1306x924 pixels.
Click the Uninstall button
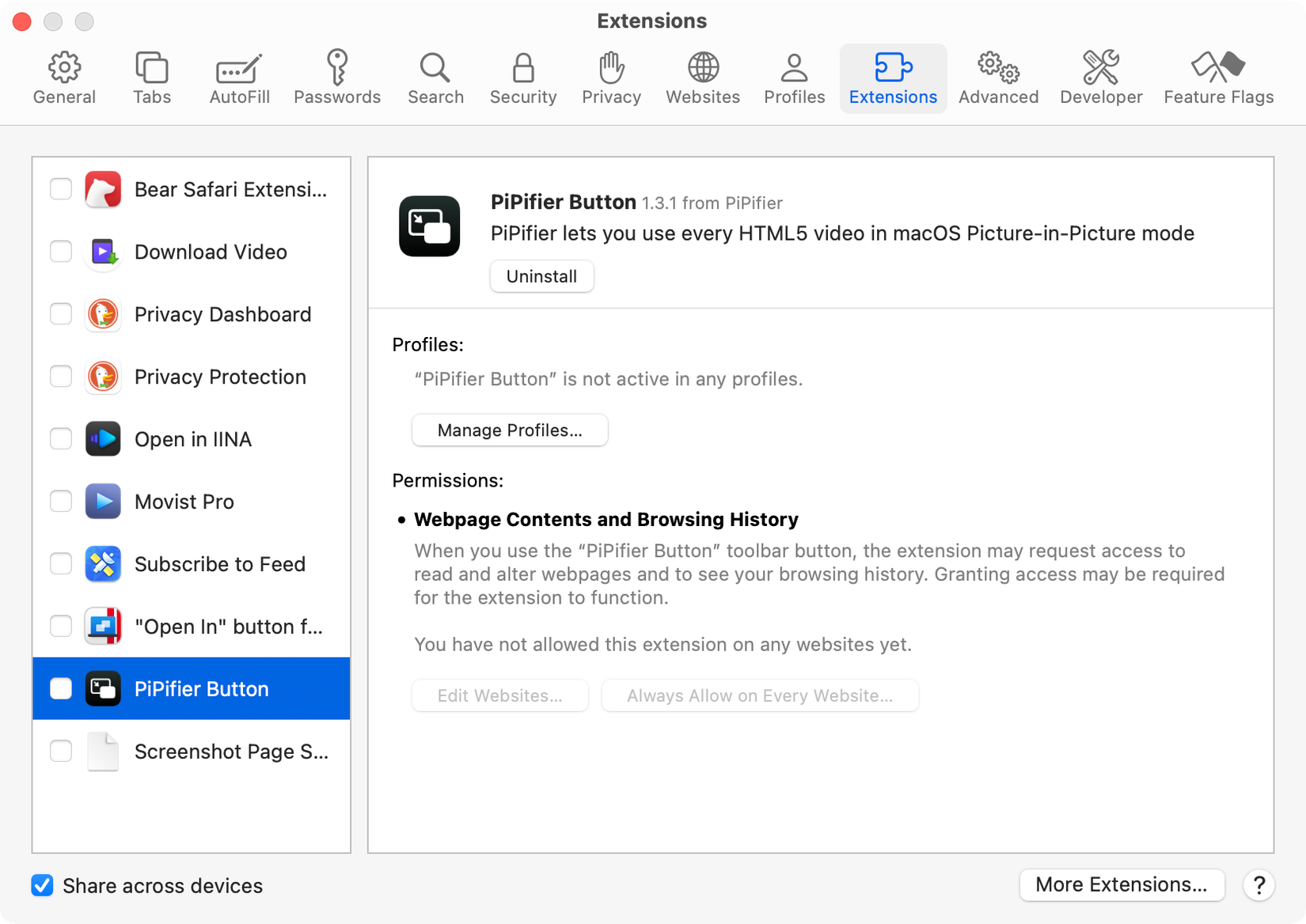541,276
